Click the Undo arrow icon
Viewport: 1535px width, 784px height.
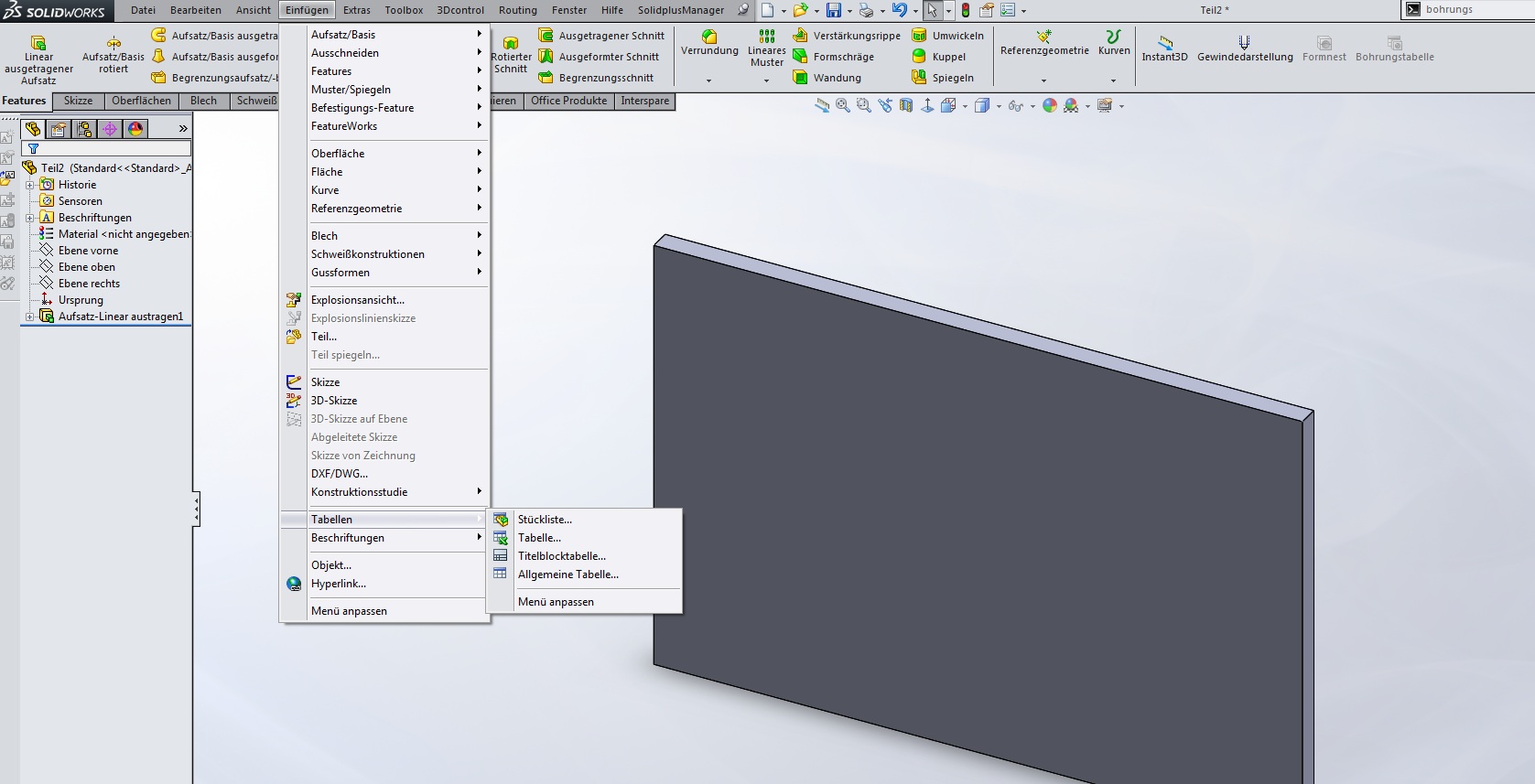coord(899,10)
